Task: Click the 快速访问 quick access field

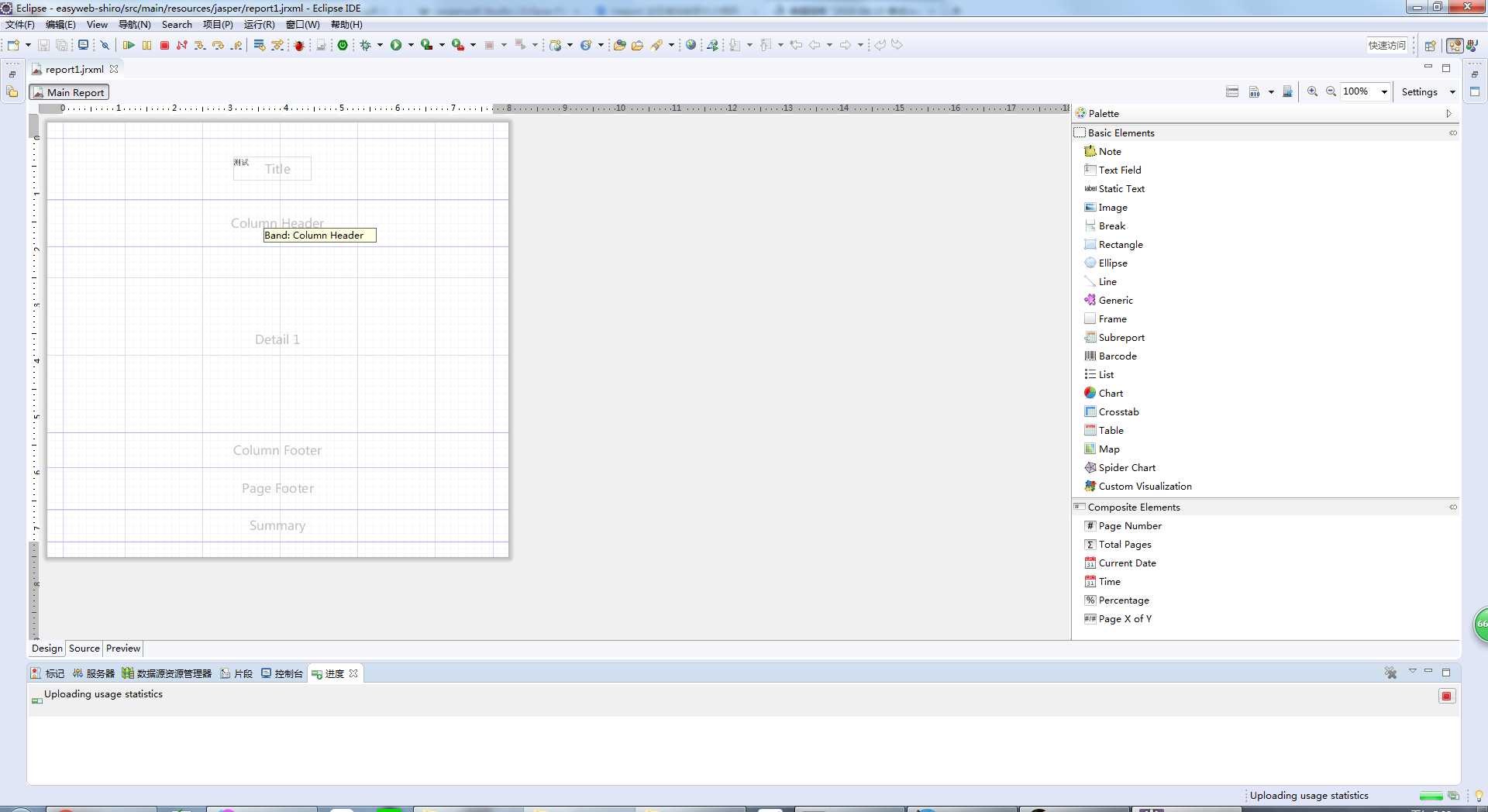Action: [x=1387, y=45]
